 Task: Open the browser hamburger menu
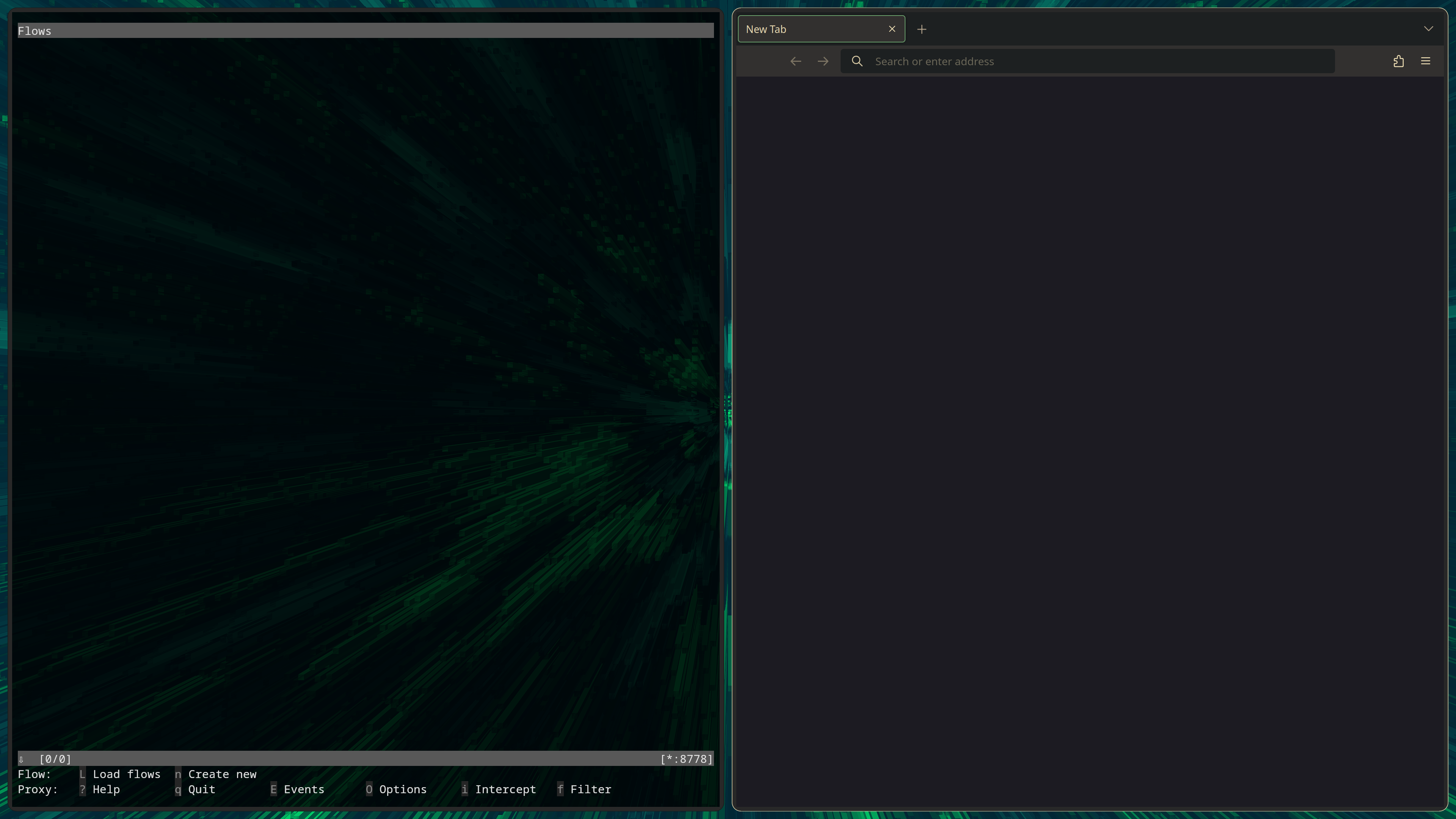[1426, 61]
